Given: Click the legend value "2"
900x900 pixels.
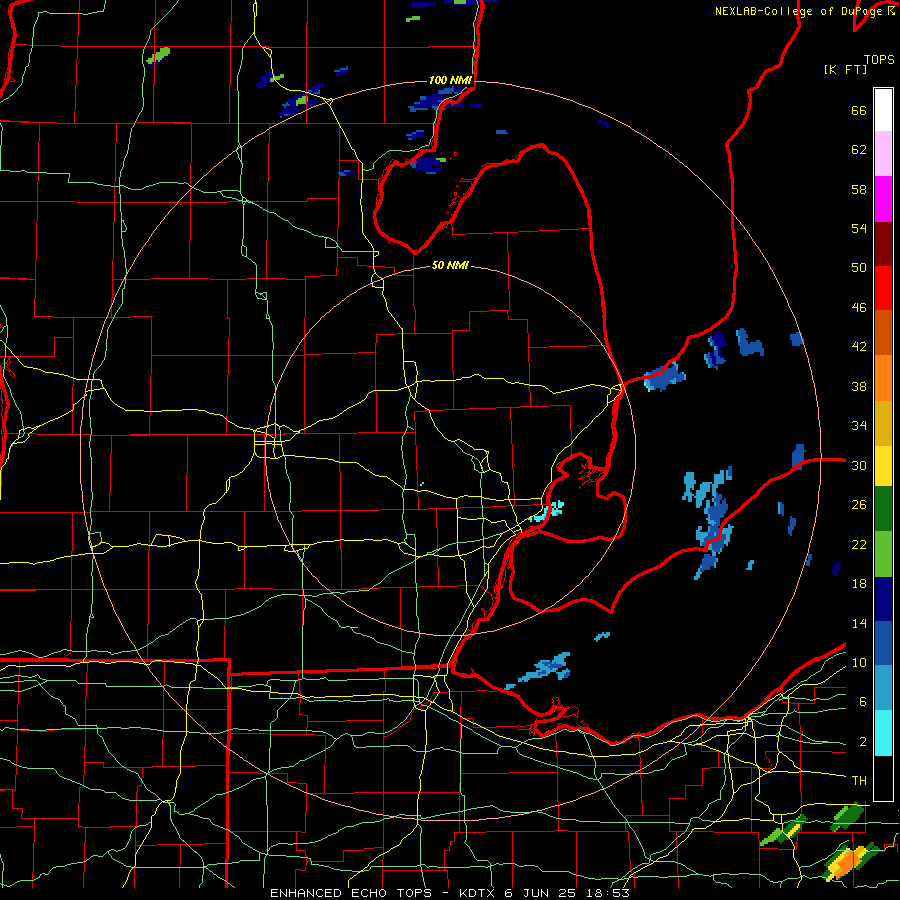Looking at the screenshot, I should pos(862,742).
